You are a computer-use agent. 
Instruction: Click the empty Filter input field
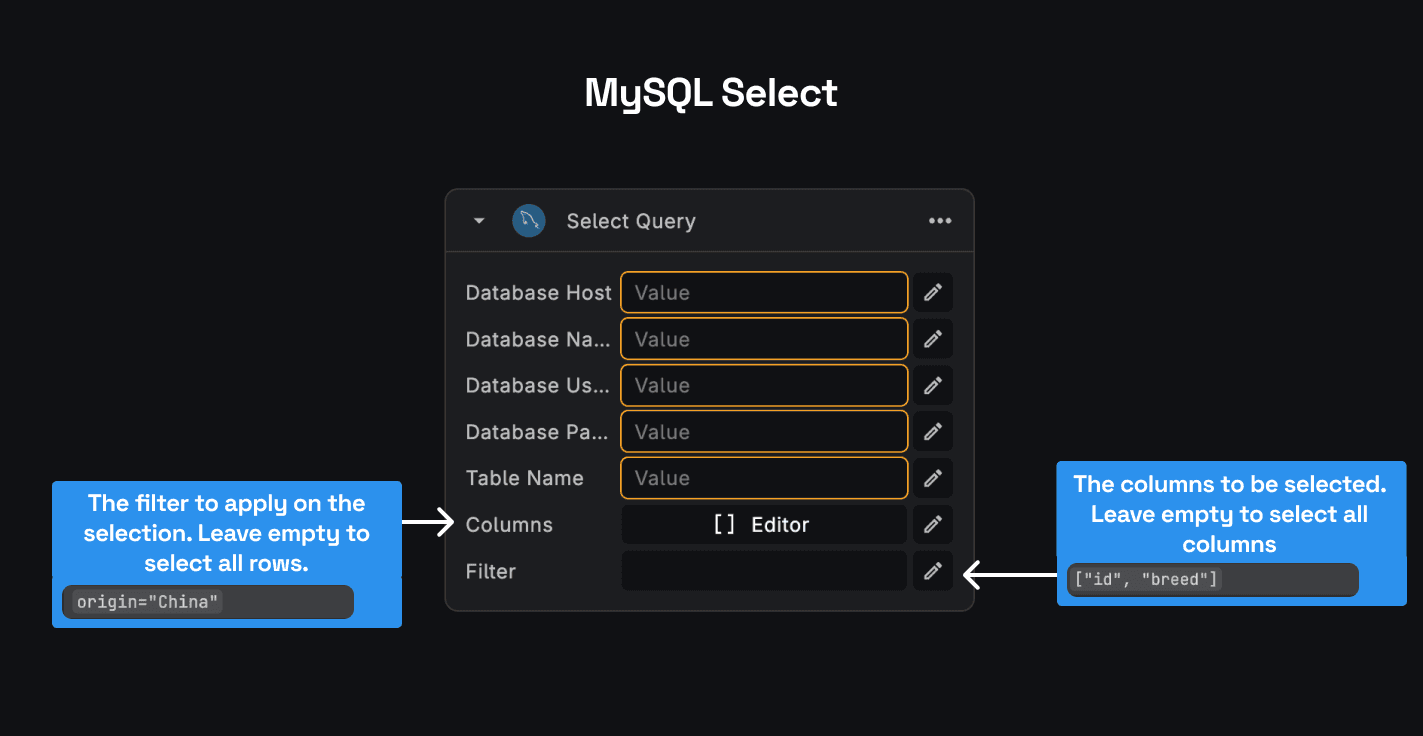(x=764, y=571)
